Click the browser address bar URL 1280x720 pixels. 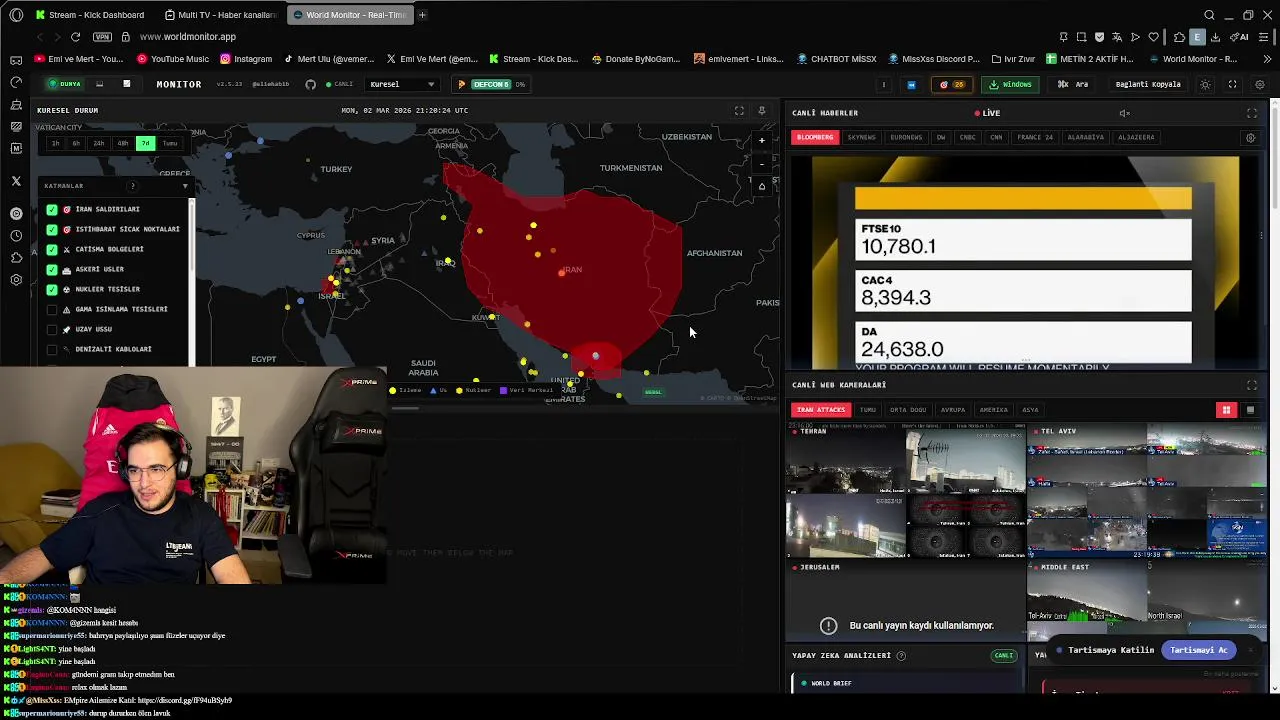[188, 37]
